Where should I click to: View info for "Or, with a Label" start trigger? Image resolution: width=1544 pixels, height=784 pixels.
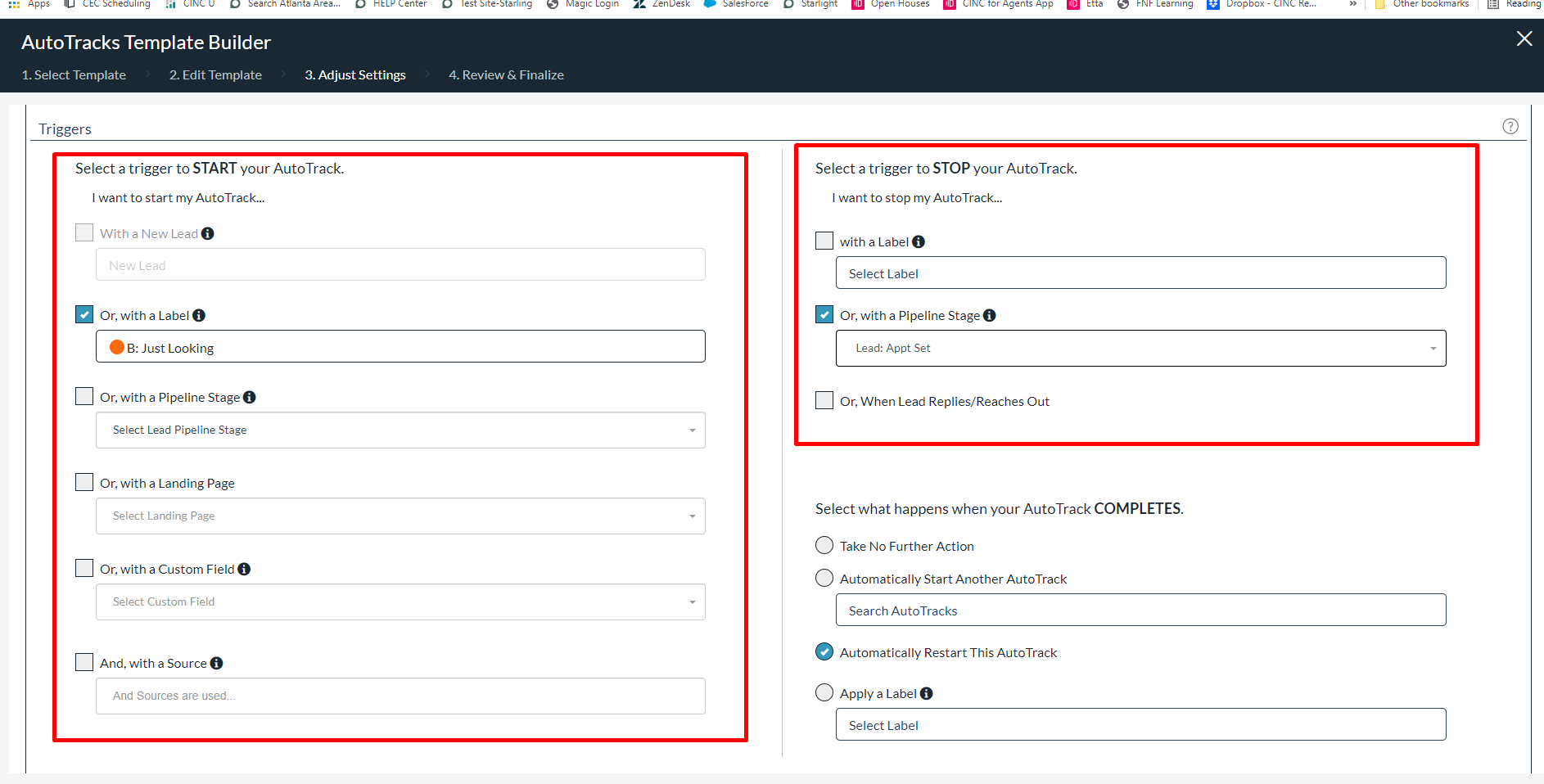(x=201, y=314)
